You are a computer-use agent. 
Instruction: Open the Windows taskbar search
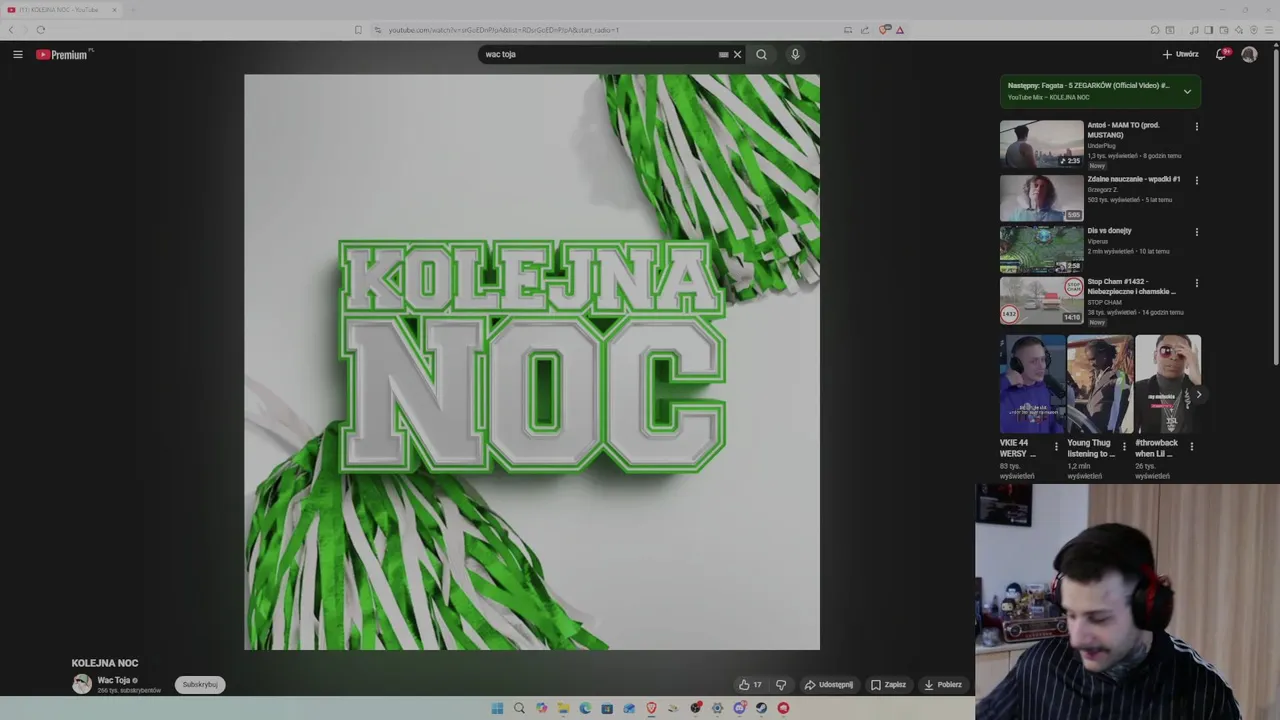[x=519, y=708]
